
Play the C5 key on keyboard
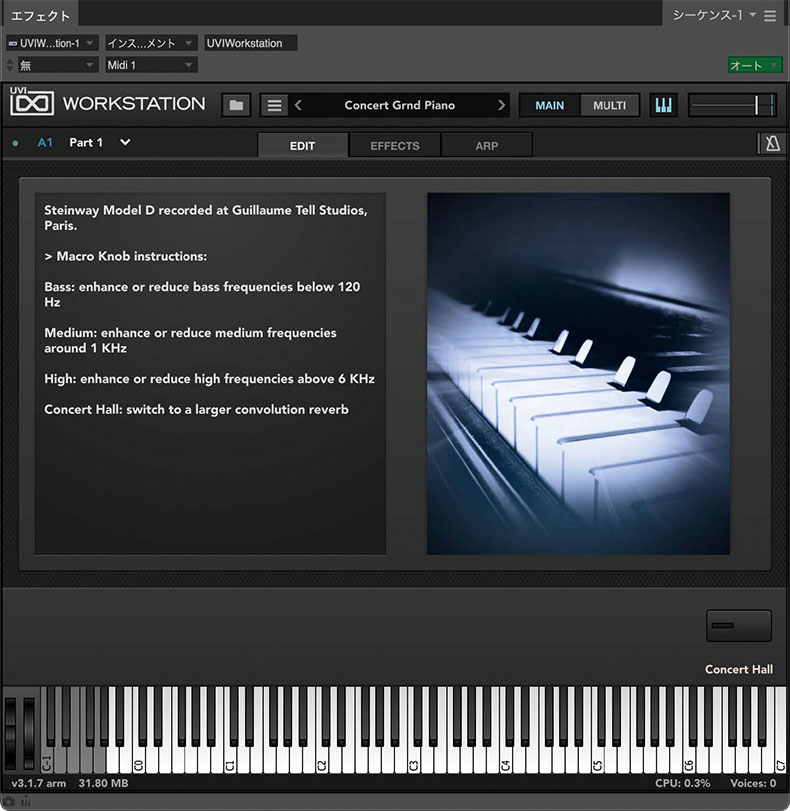coord(597,760)
